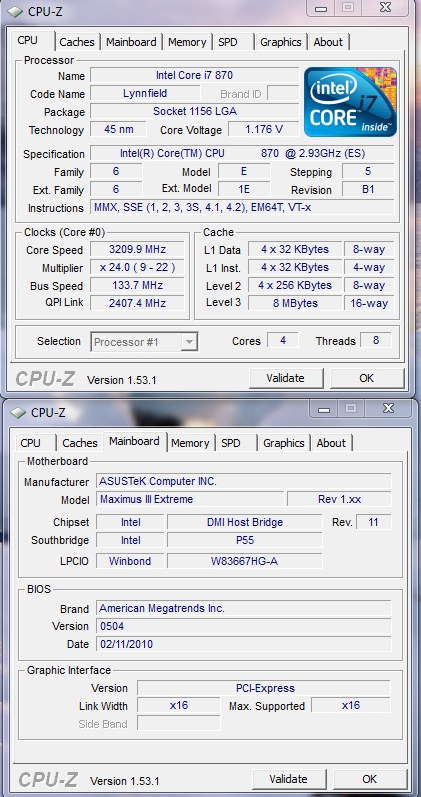421x797 pixels.
Task: Click the Revision value 'B1'
Action: coord(368,190)
